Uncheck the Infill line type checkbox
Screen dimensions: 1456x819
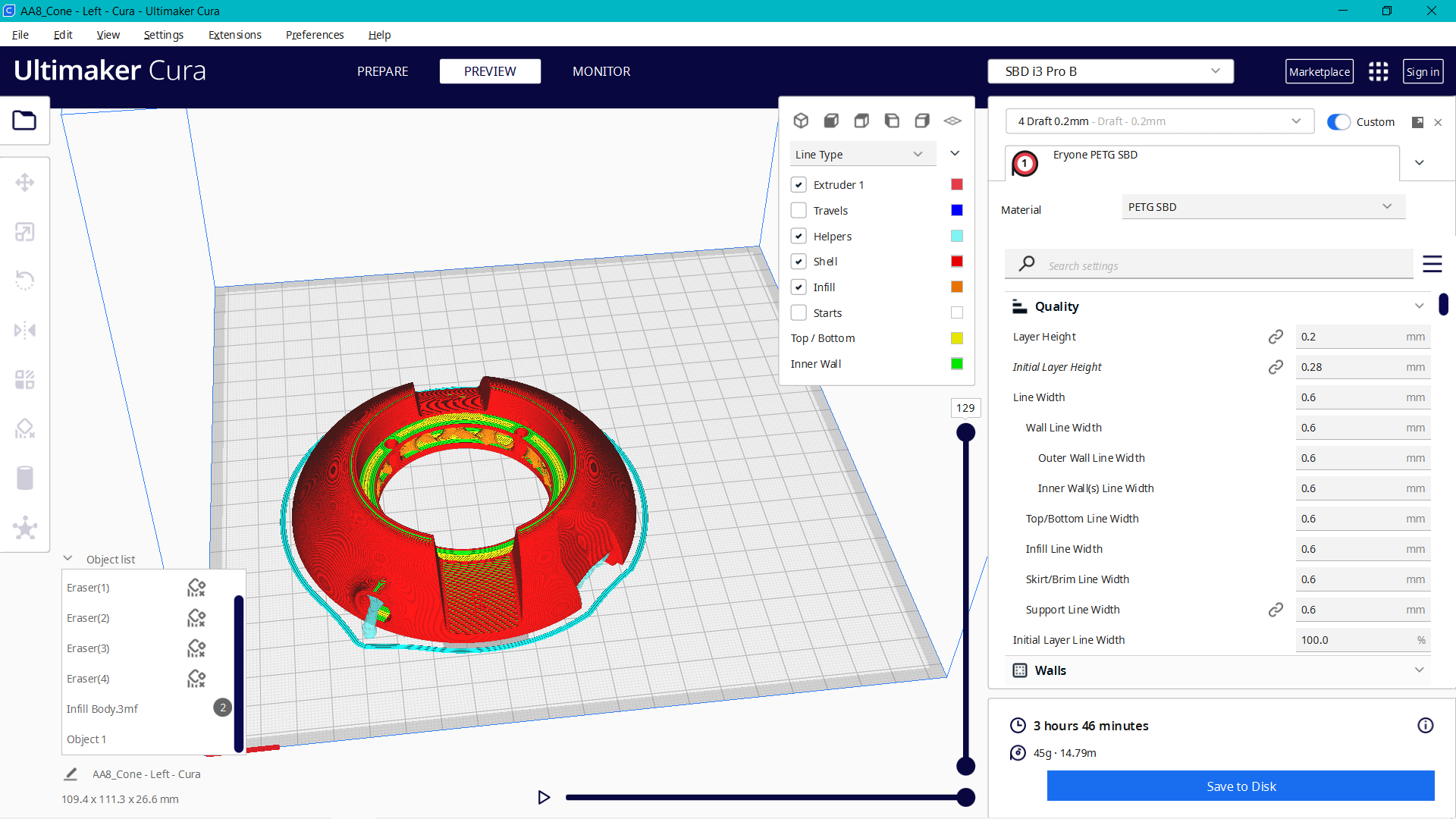(799, 287)
